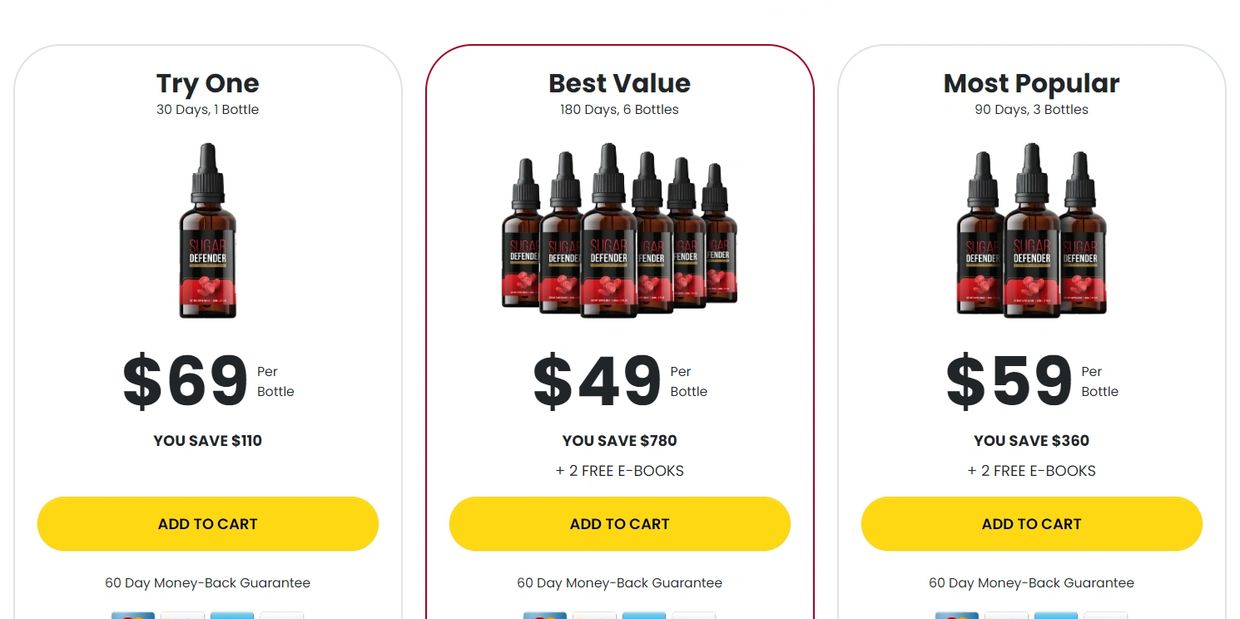The image size is (1240, 619).
Task: Click the 180 Days, 6 Bottles subtitle
Action: point(620,110)
